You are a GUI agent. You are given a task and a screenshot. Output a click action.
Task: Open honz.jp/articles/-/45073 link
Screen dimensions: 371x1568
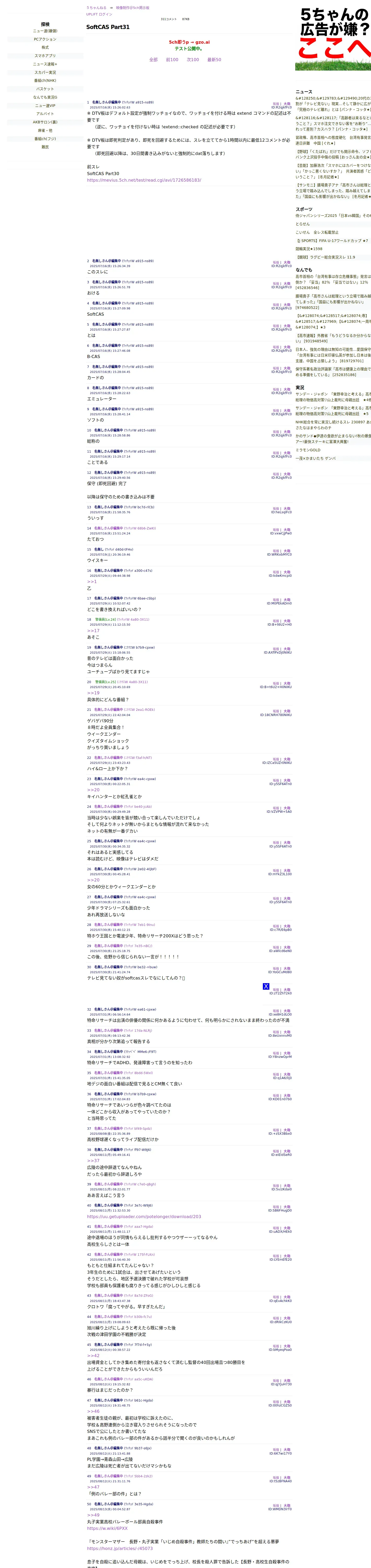click(x=120, y=1548)
